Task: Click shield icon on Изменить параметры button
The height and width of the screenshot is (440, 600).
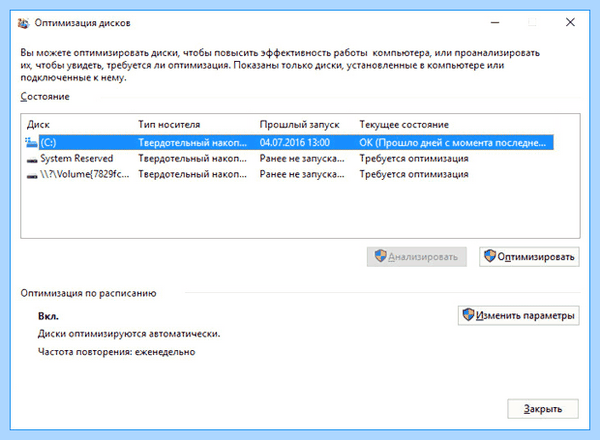Action: (x=468, y=315)
